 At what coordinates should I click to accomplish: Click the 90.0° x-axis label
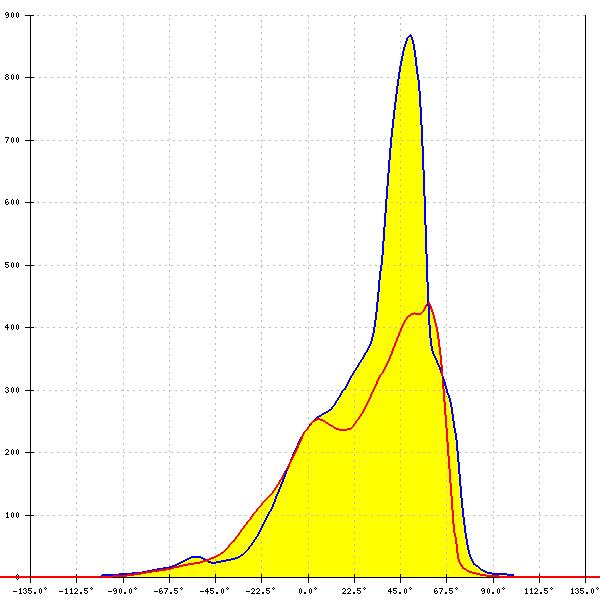(493, 591)
